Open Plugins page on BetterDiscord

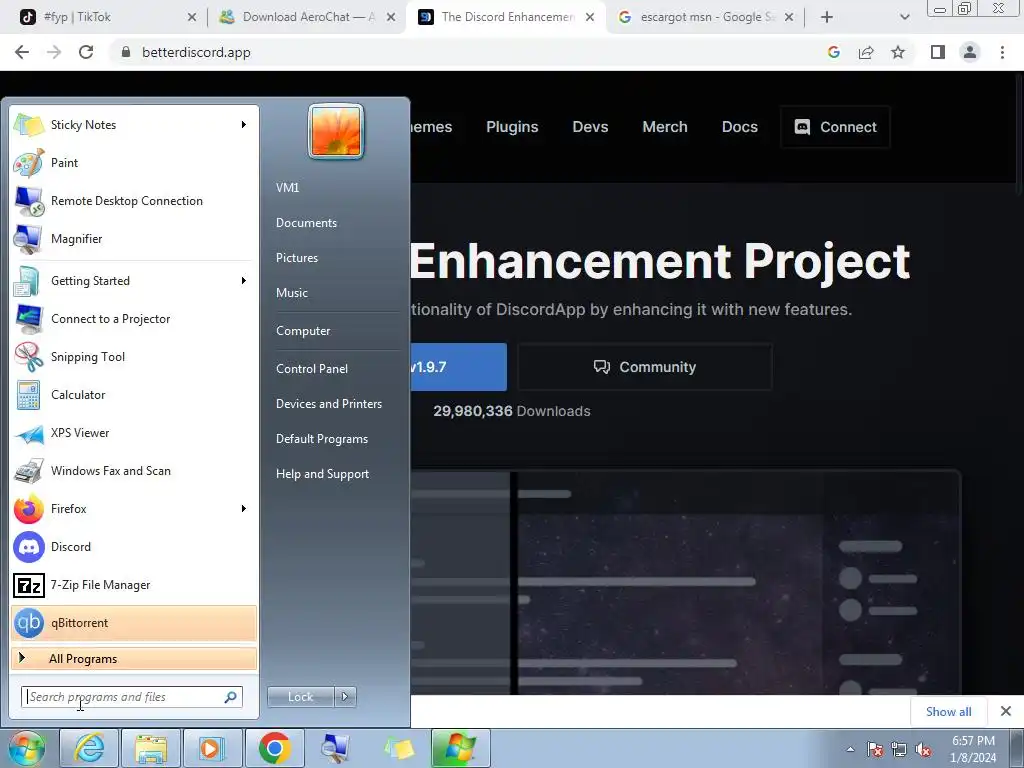click(x=512, y=127)
